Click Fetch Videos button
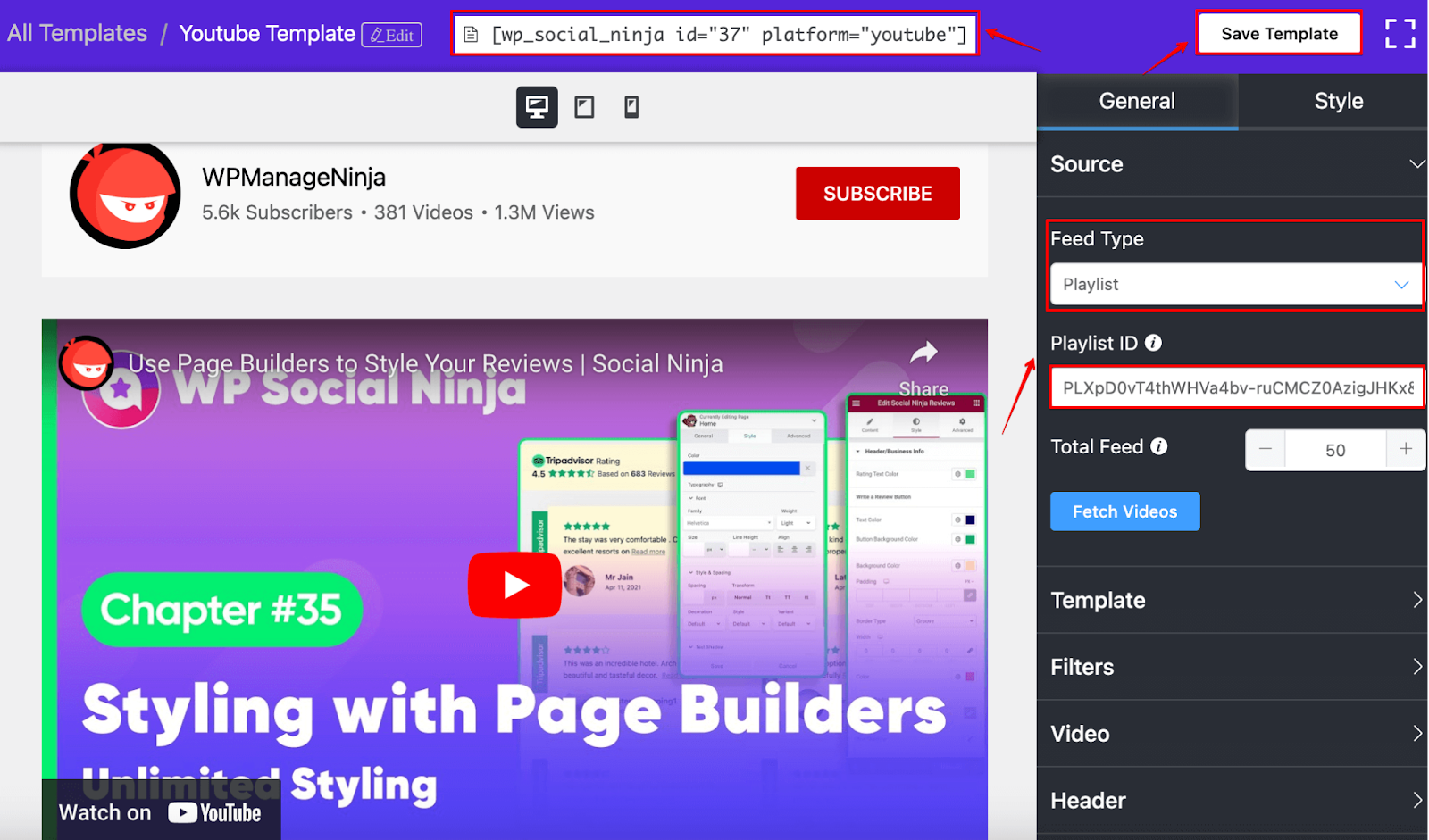Image resolution: width=1429 pixels, height=840 pixels. (1124, 511)
